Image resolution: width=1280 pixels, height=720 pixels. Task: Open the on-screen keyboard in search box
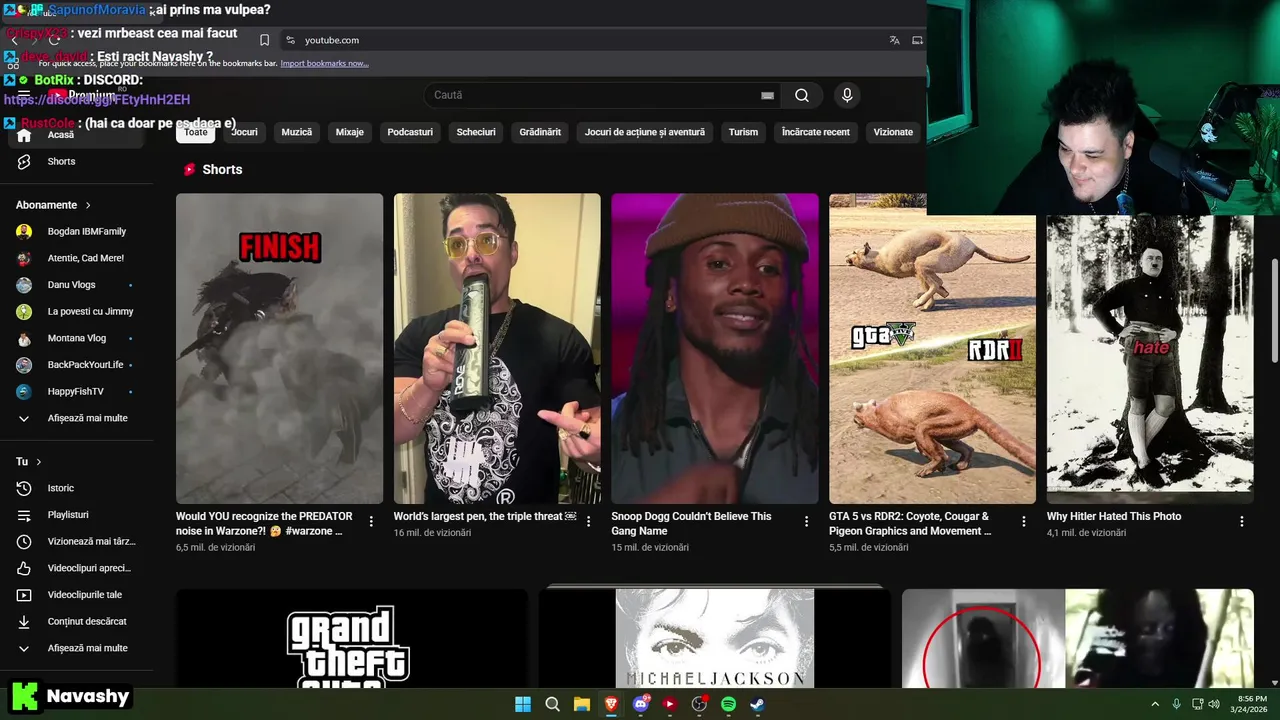click(767, 95)
